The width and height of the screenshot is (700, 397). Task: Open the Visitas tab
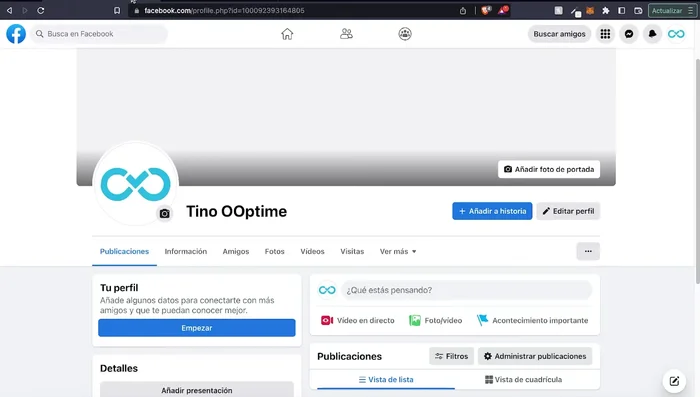[352, 251]
